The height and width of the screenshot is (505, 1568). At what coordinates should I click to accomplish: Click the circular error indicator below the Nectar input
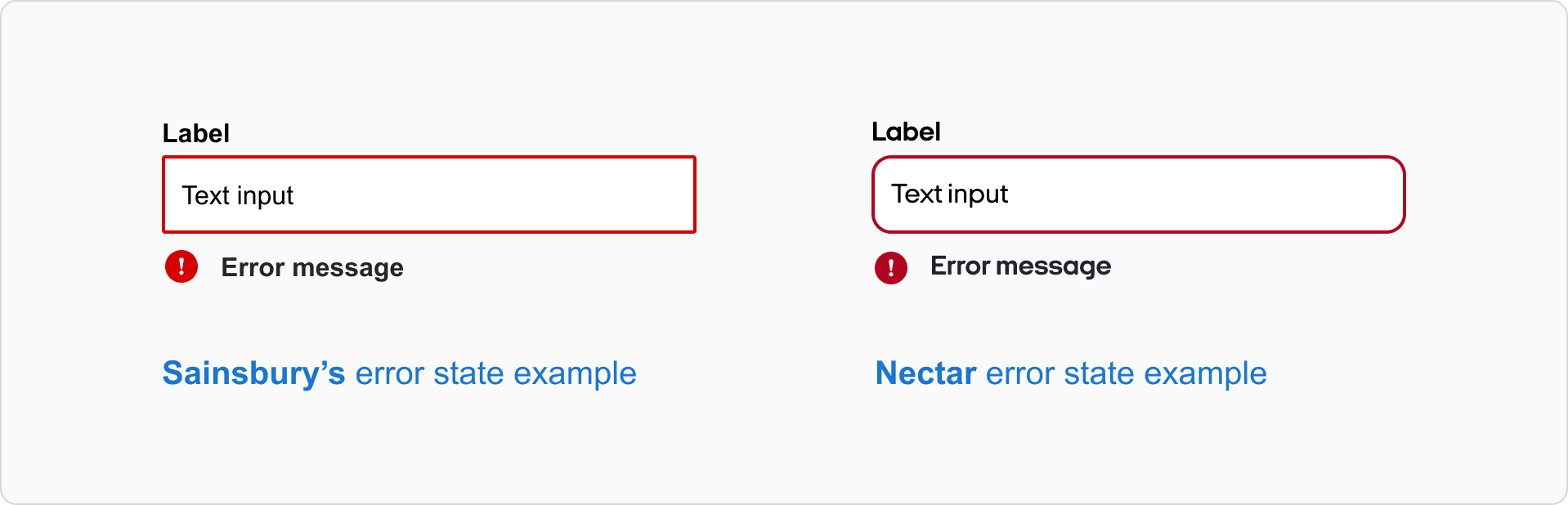(x=891, y=268)
